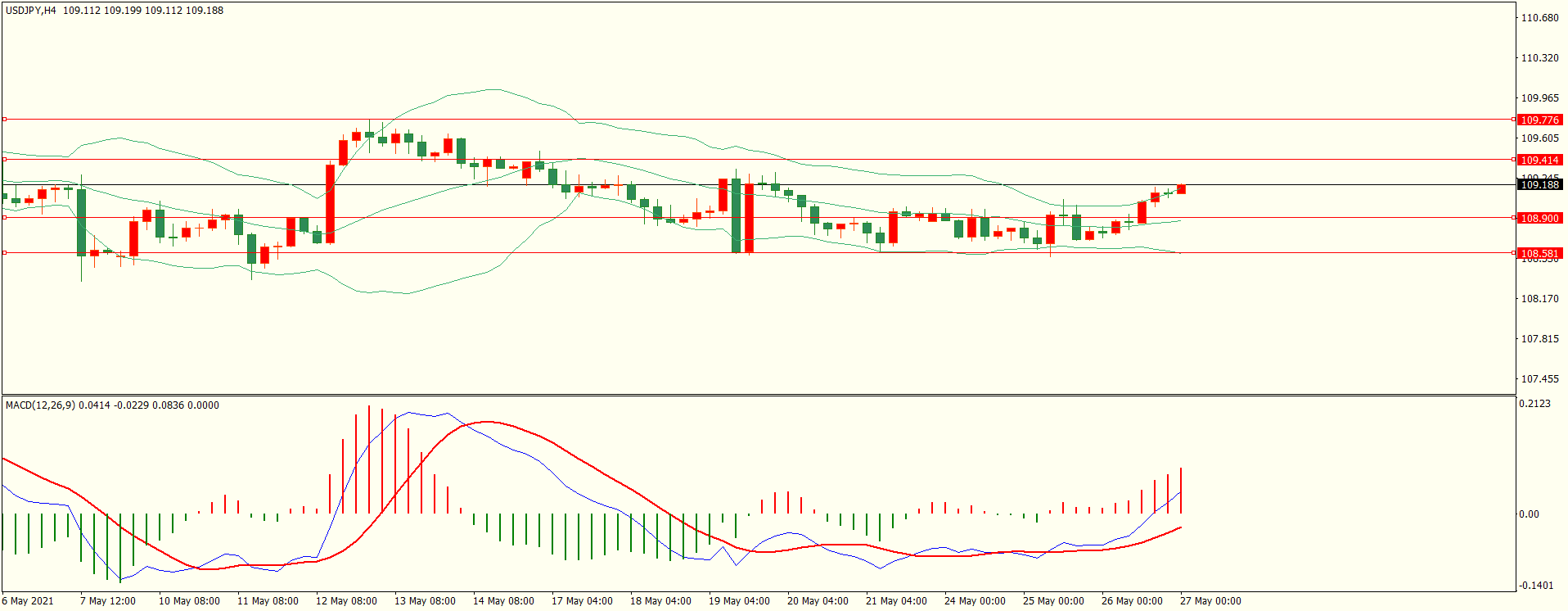The height and width of the screenshot is (611, 1568).
Task: Click the USDJPY,H4 chart title text
Action: [31, 11]
